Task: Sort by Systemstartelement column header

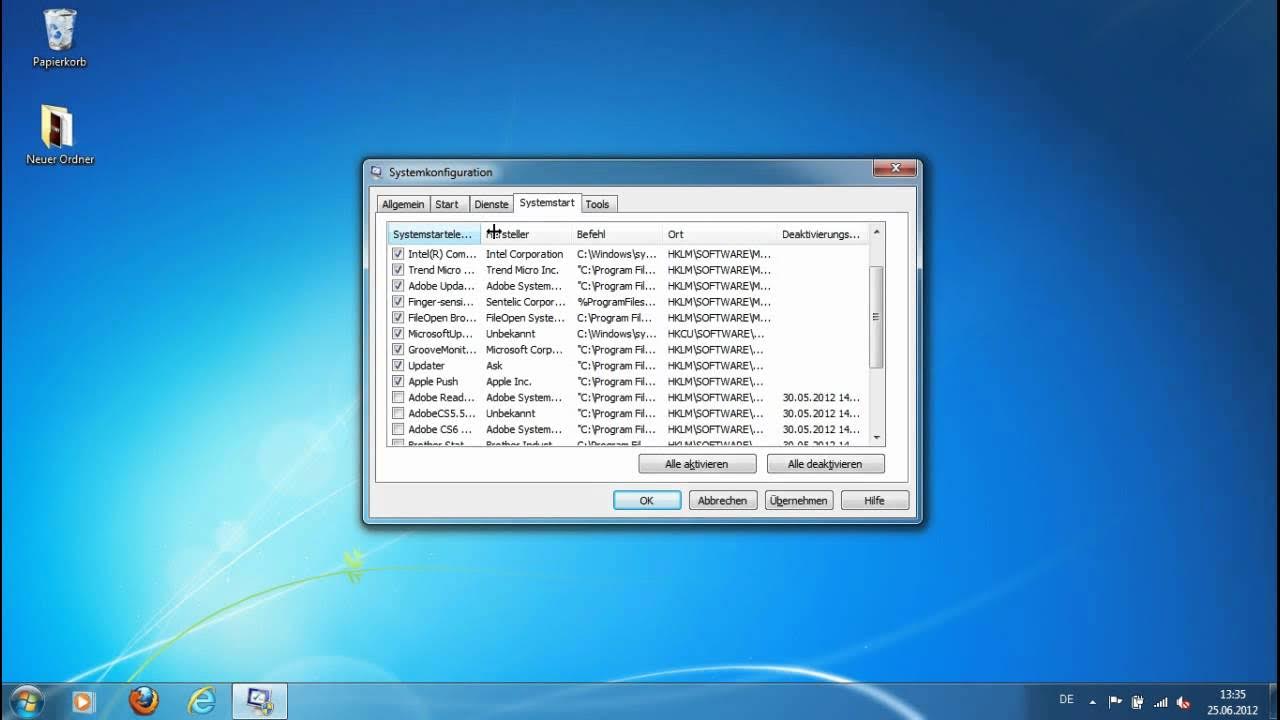Action: [434, 234]
